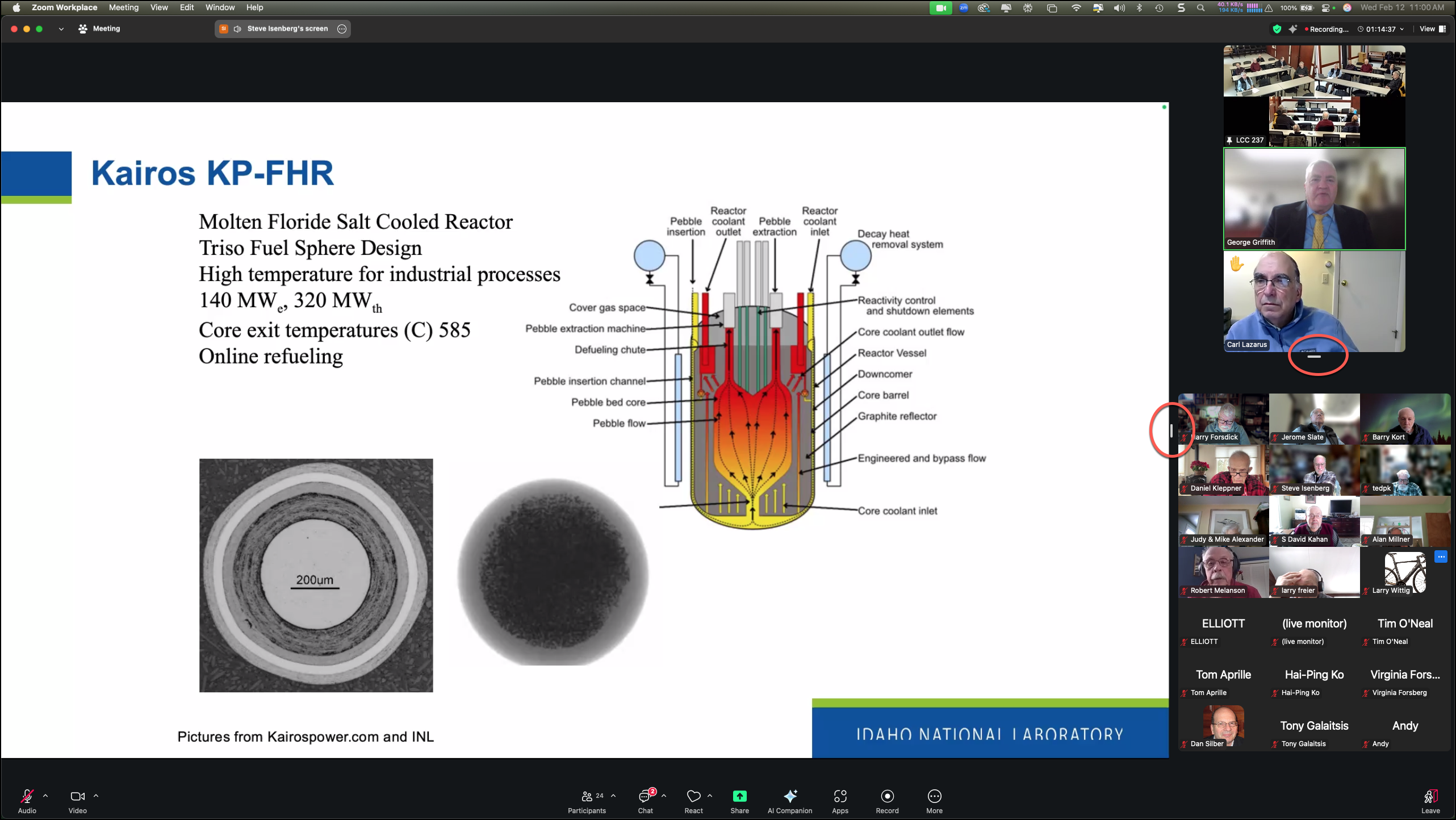Open Spotlight search

1200,7
